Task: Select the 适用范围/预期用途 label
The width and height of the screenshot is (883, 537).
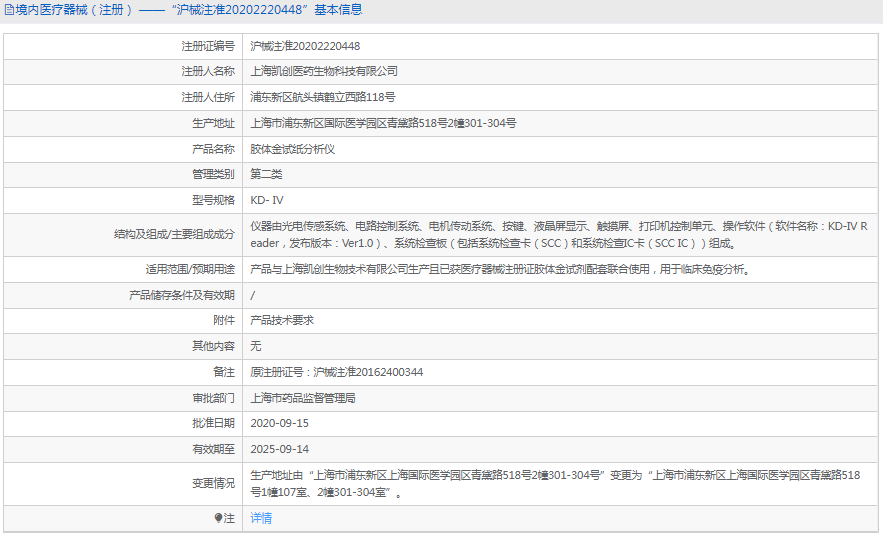Action: [190, 269]
